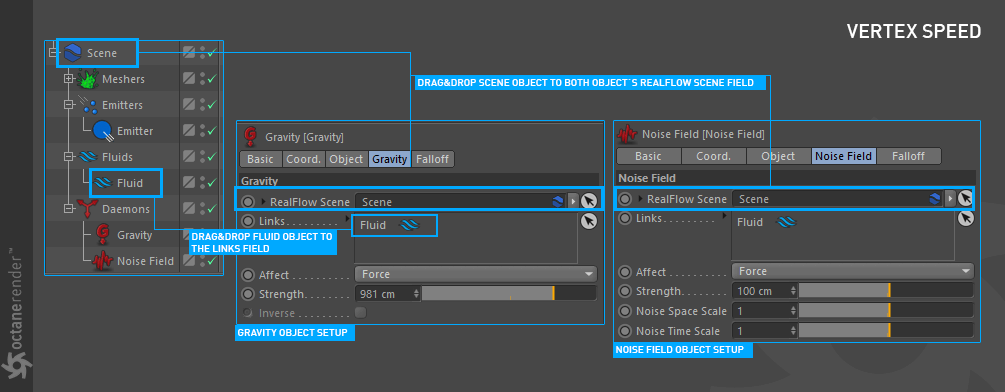Select the Gravity object name in the tree

click(x=135, y=235)
